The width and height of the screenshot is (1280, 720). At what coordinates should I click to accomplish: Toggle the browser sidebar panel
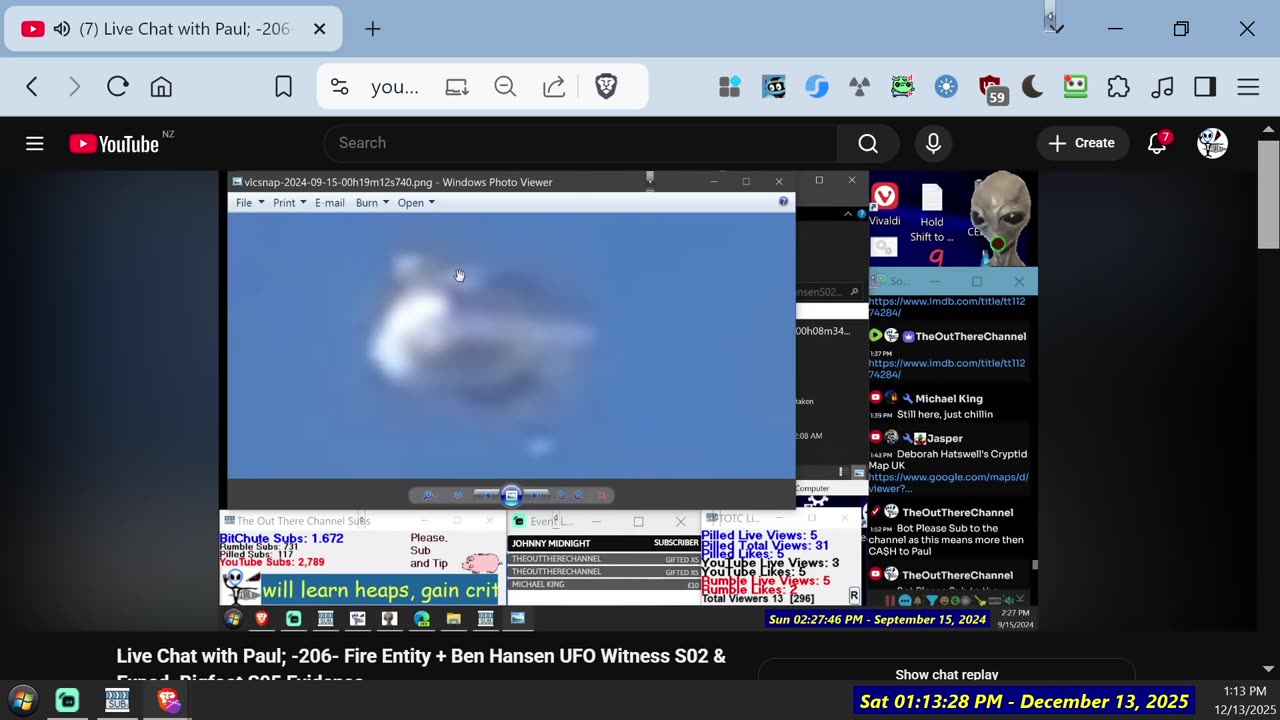1205,87
